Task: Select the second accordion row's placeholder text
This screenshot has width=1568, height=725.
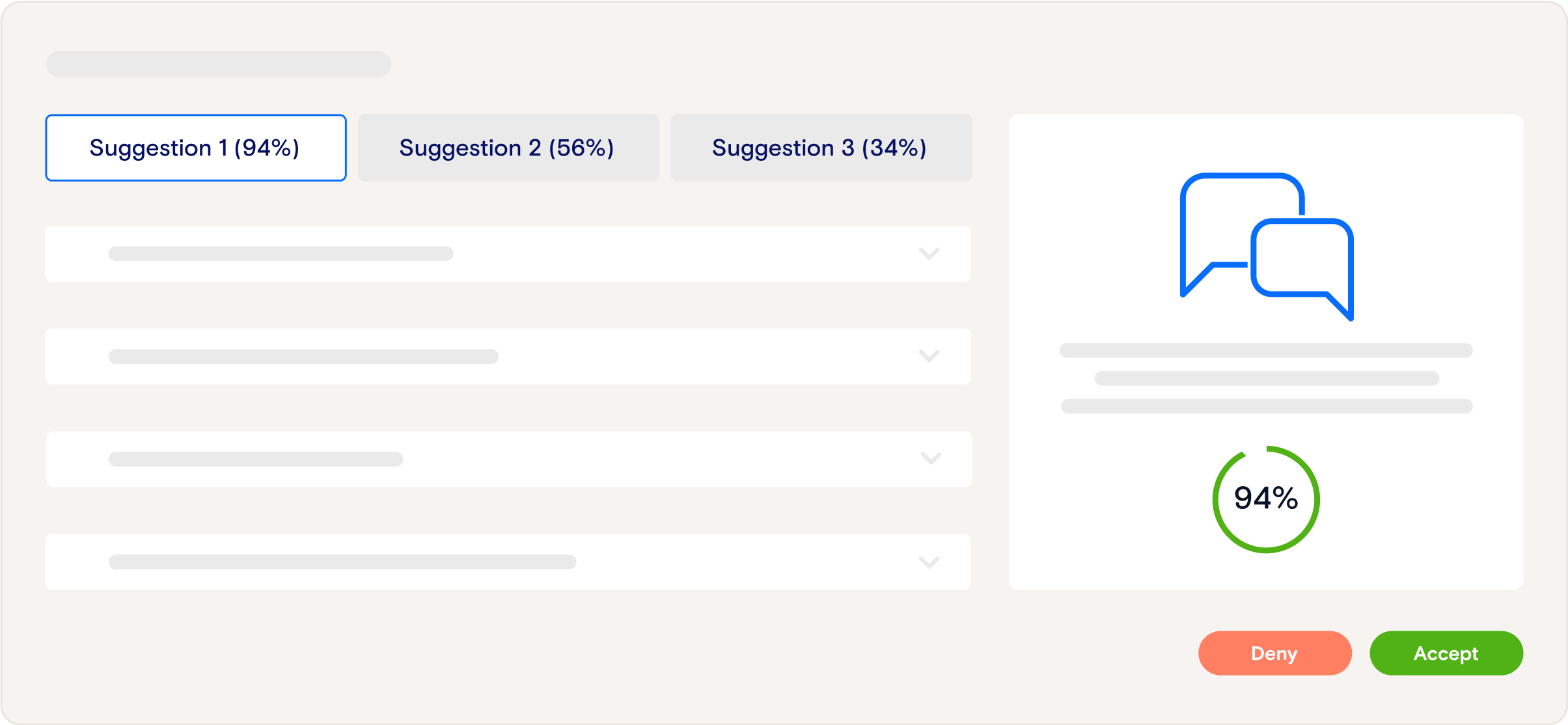Action: [303, 357]
